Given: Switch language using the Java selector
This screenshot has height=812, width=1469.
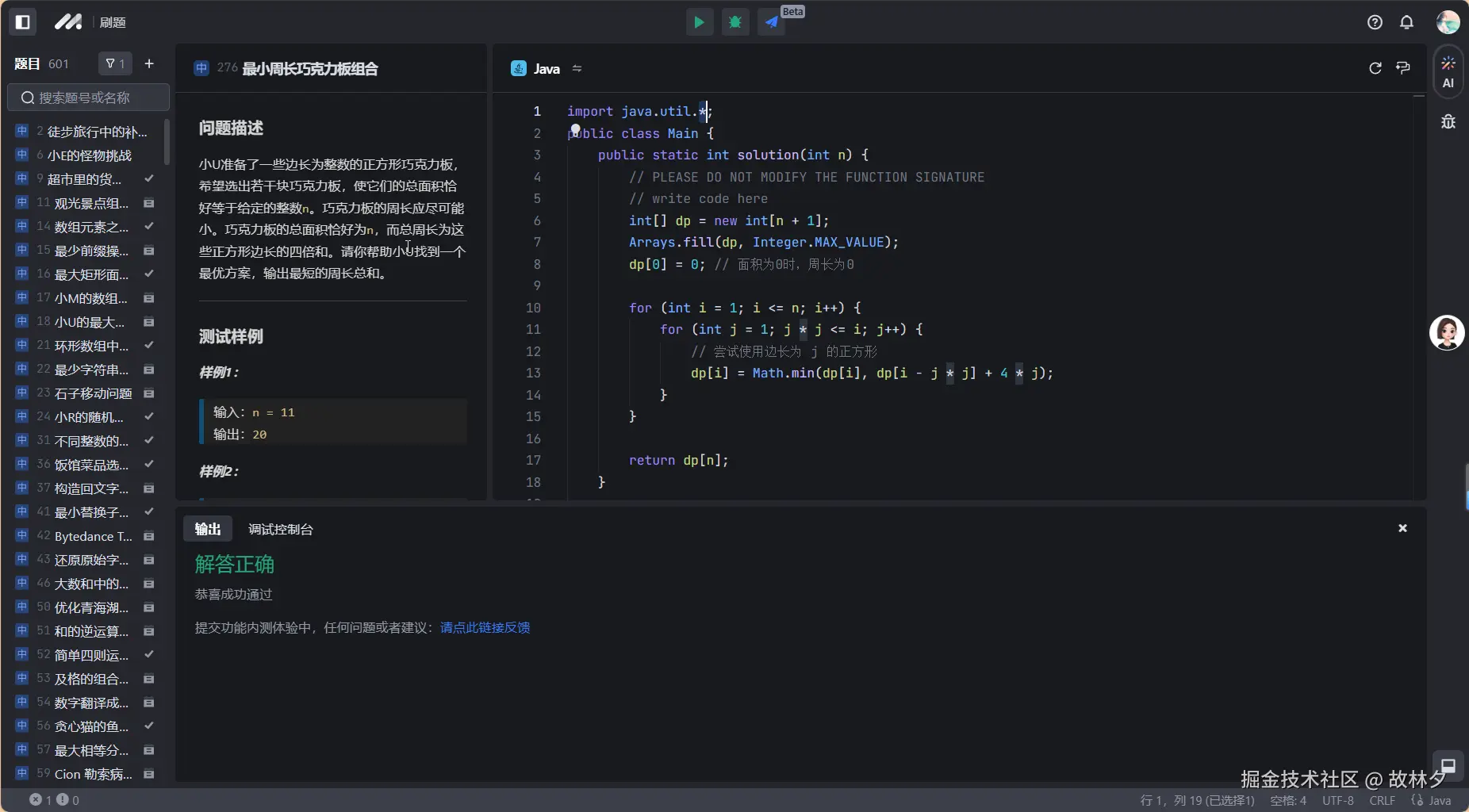Looking at the screenshot, I should [x=547, y=69].
